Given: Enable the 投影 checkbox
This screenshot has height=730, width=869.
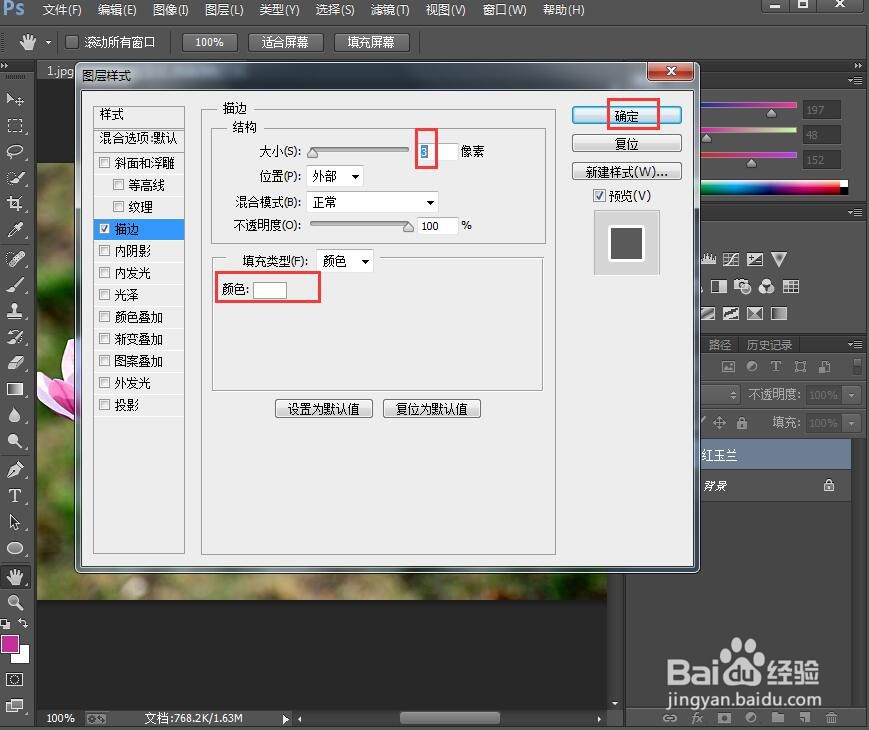Looking at the screenshot, I should [x=104, y=405].
